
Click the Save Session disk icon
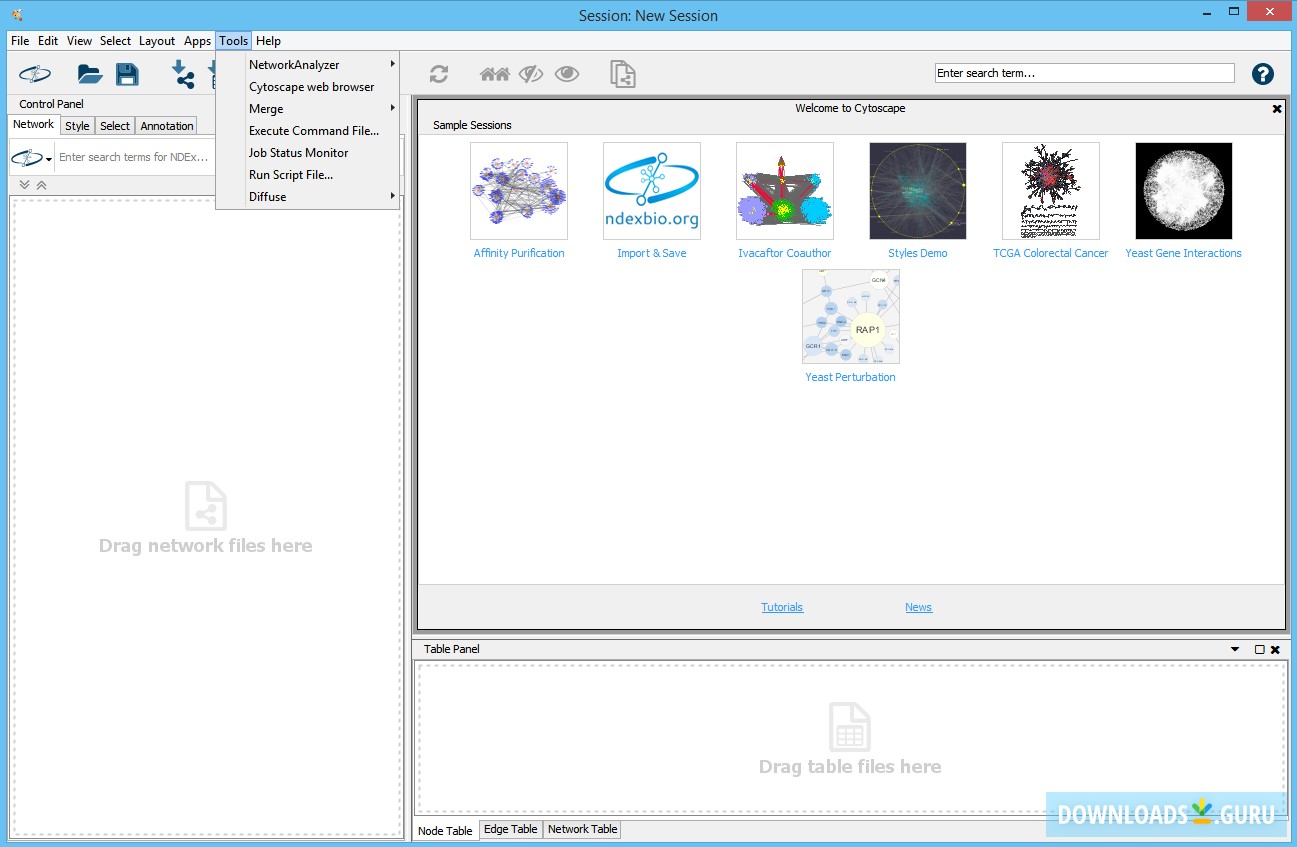point(128,73)
